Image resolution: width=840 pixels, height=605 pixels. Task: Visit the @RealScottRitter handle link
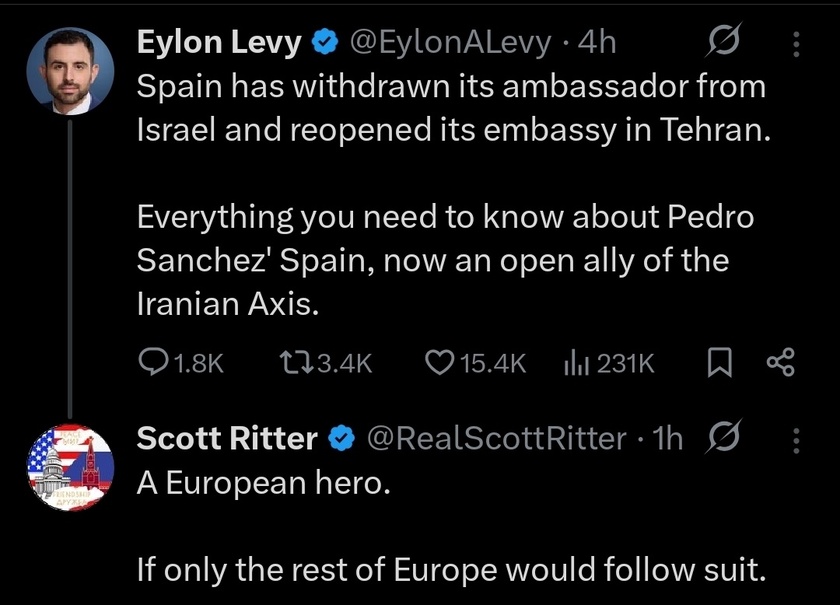tap(496, 437)
